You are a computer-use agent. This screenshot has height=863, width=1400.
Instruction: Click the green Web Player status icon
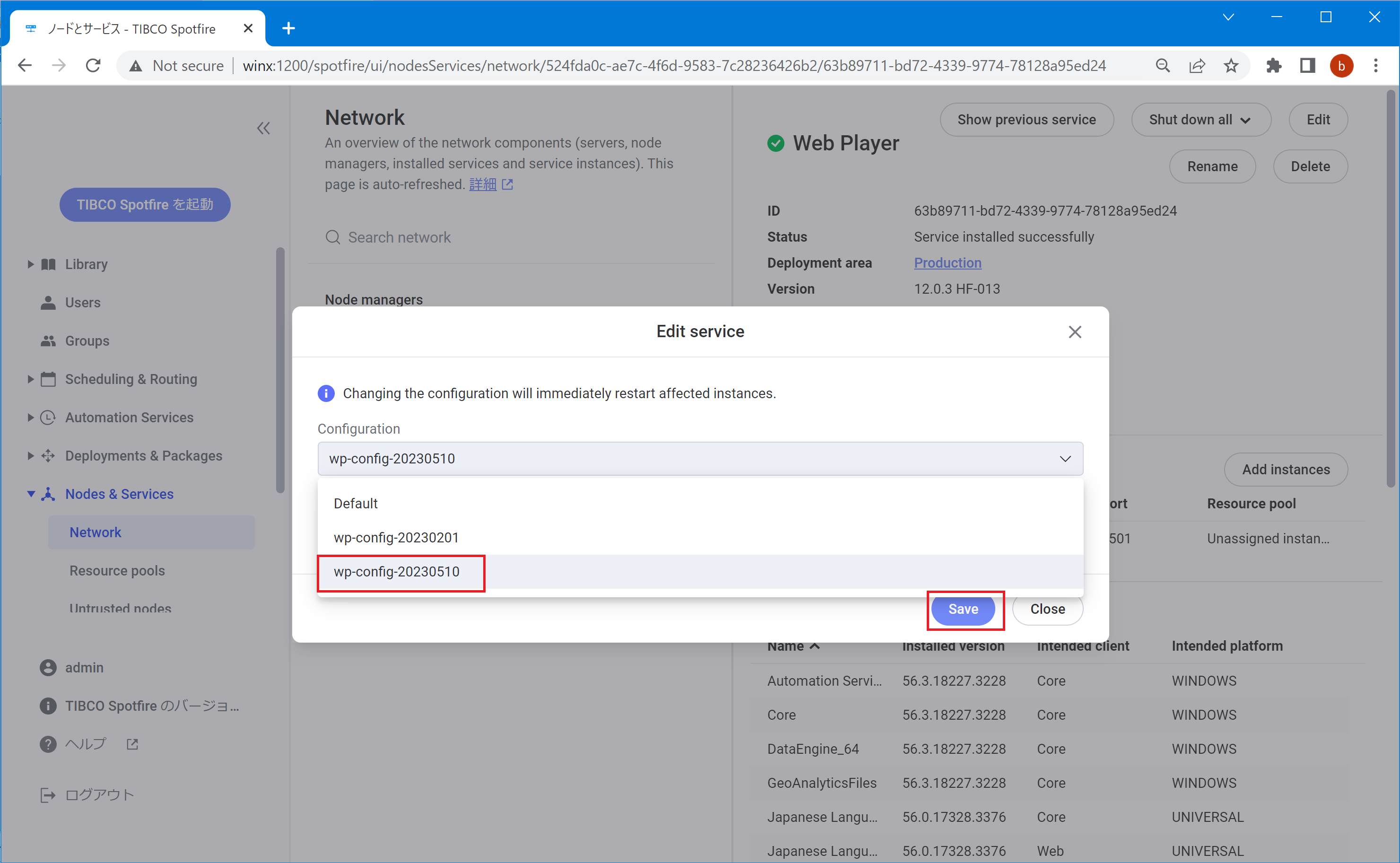click(x=775, y=143)
